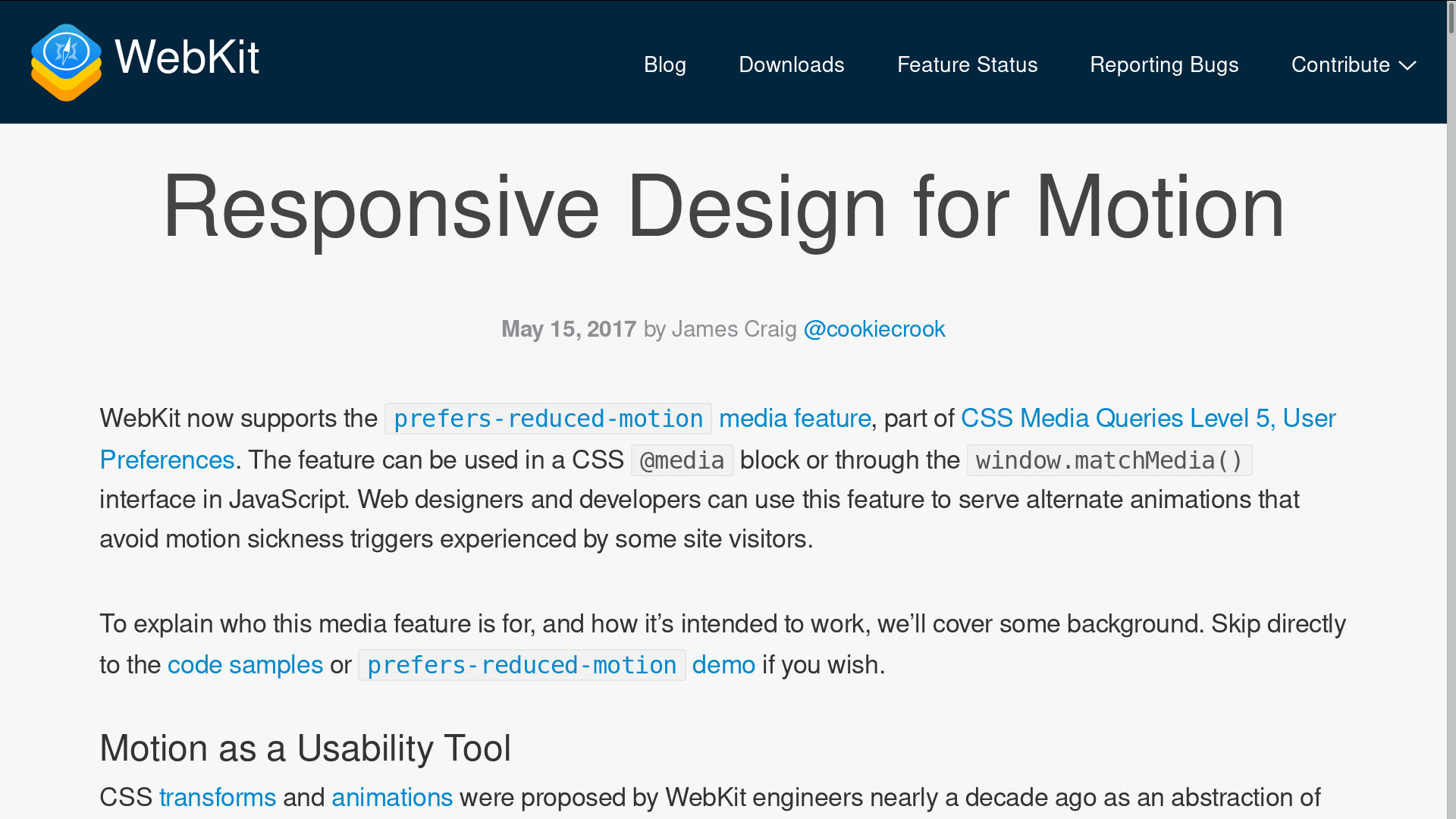Viewport: 1456px width, 819px height.
Task: Go to the Downloads page
Action: (791, 65)
